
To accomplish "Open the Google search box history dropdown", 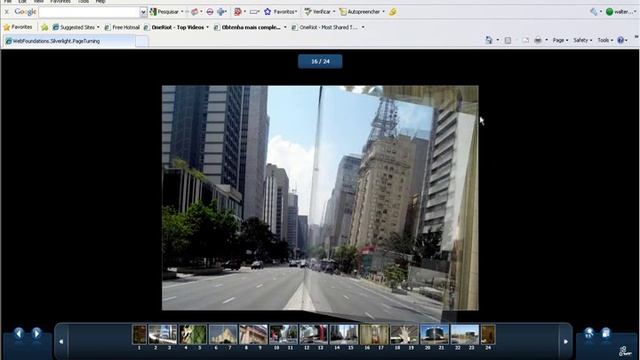I will point(143,12).
